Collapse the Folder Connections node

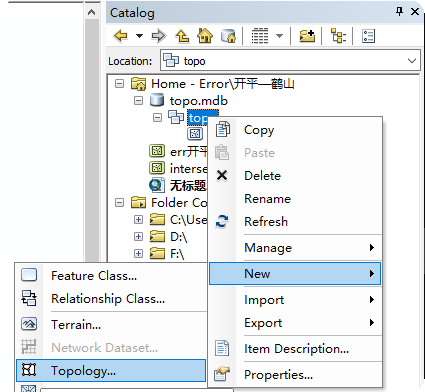pyautogui.click(x=119, y=202)
